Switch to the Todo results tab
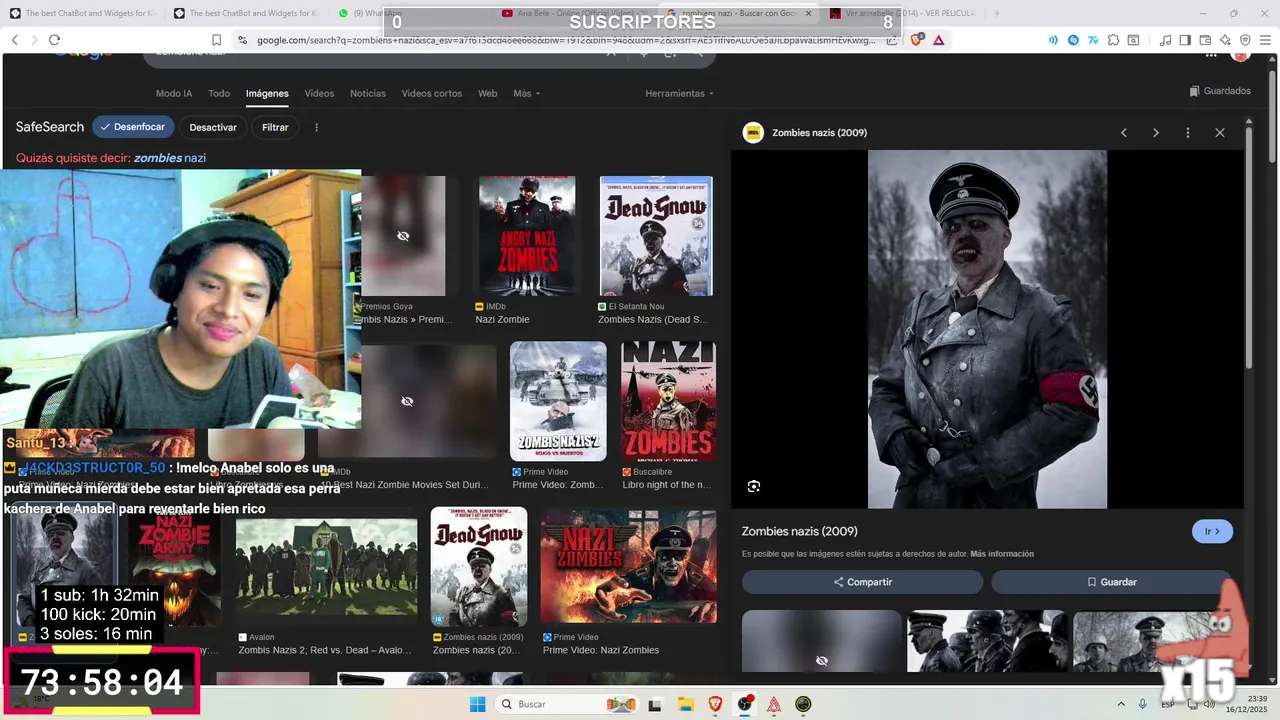This screenshot has width=1280, height=720. [x=219, y=93]
